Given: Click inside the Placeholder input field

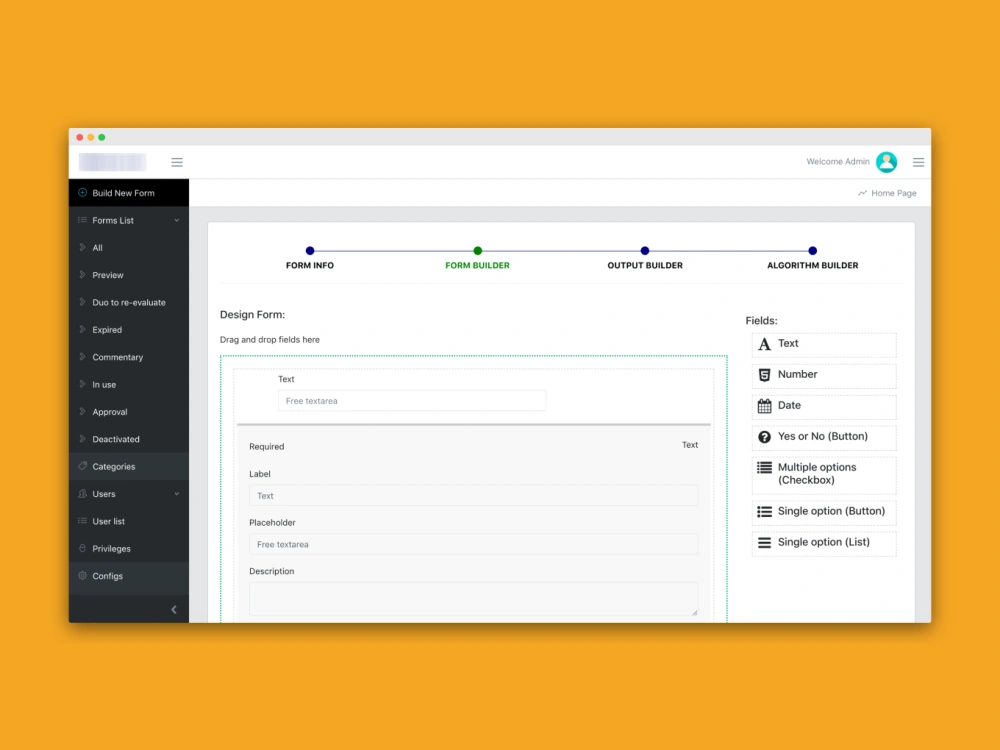Looking at the screenshot, I should pos(473,543).
